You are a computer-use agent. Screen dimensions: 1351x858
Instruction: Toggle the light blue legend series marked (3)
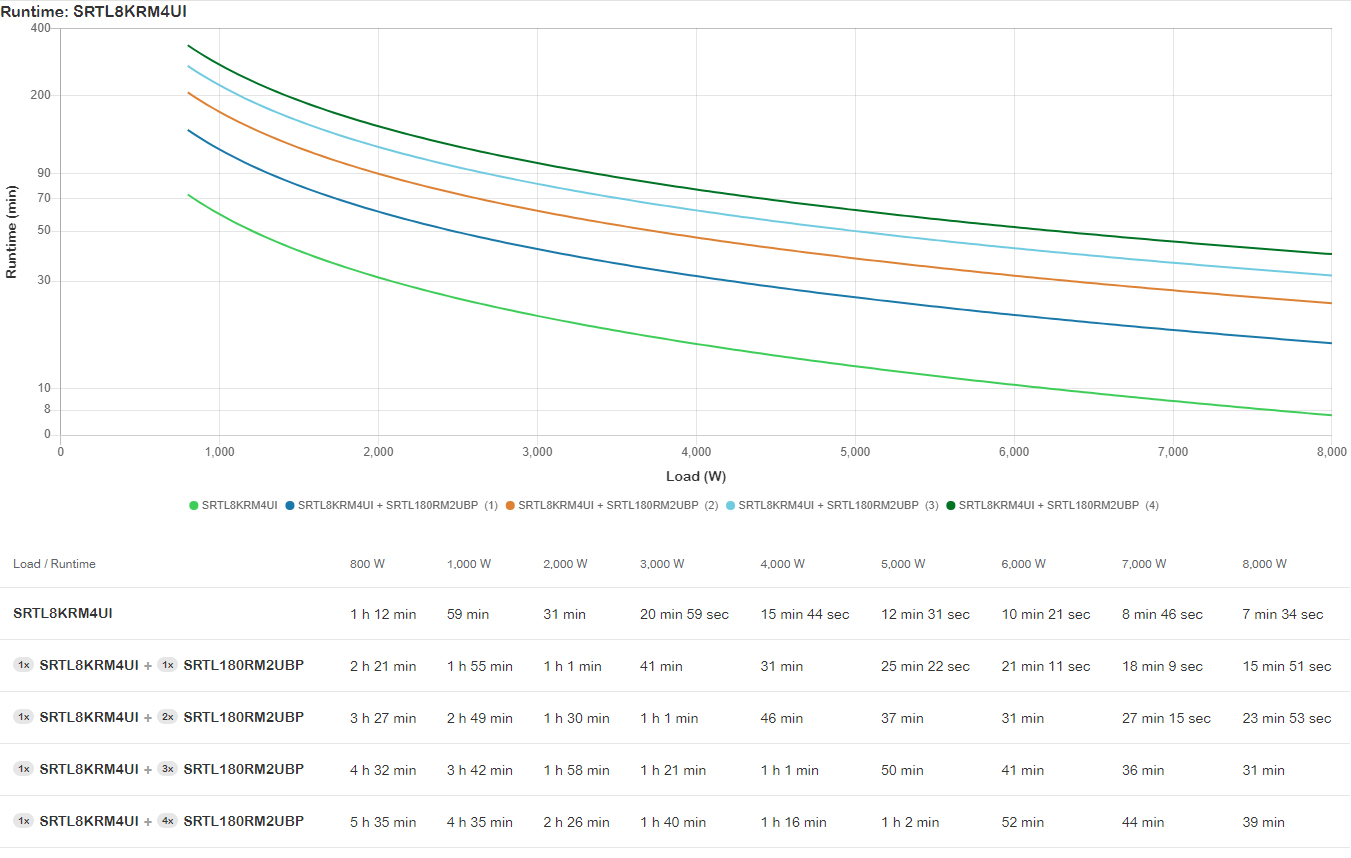(x=832, y=505)
